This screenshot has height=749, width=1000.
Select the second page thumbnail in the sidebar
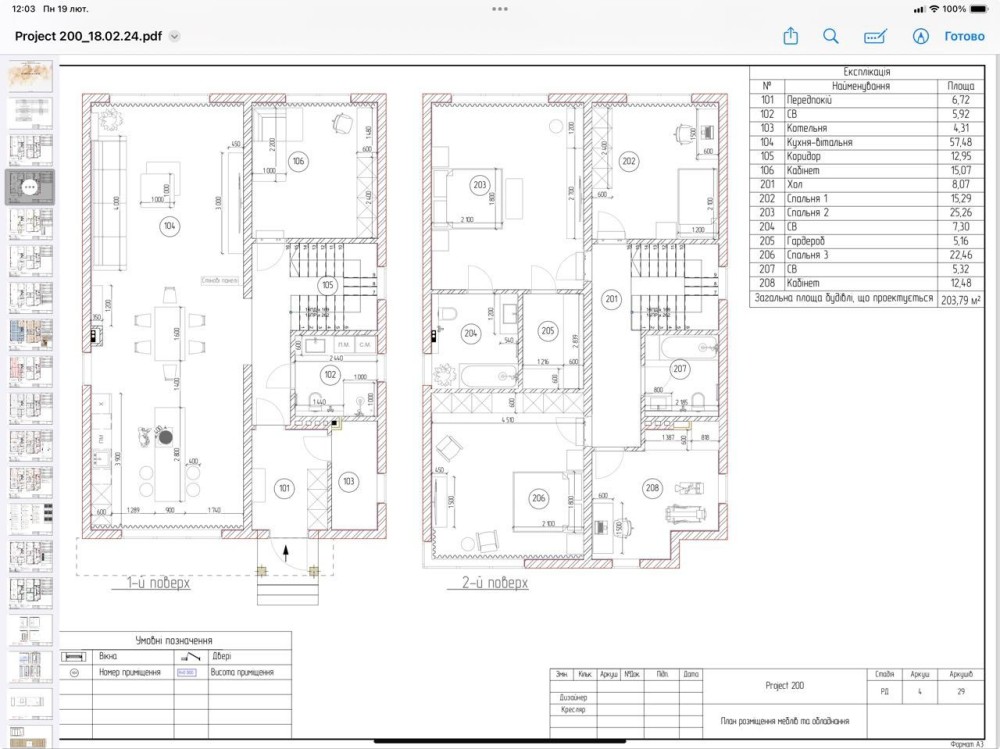point(28,113)
